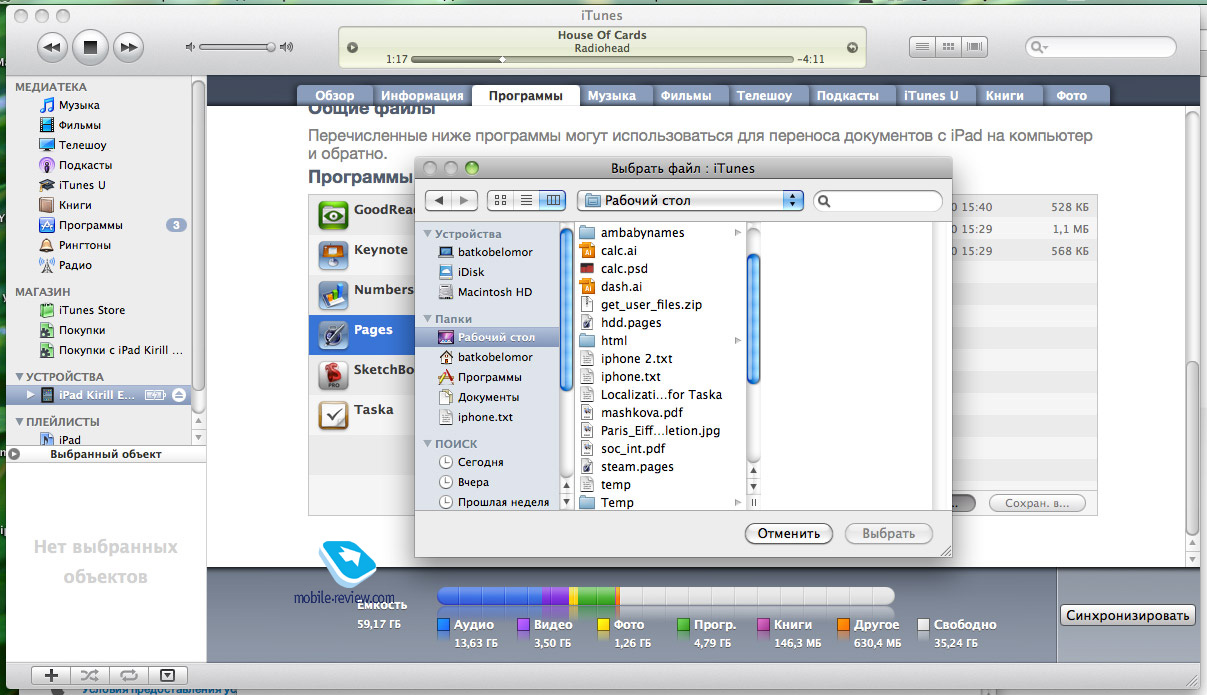Collapse the Устройства section in dialog
The height and width of the screenshot is (695, 1207).
coord(427,234)
